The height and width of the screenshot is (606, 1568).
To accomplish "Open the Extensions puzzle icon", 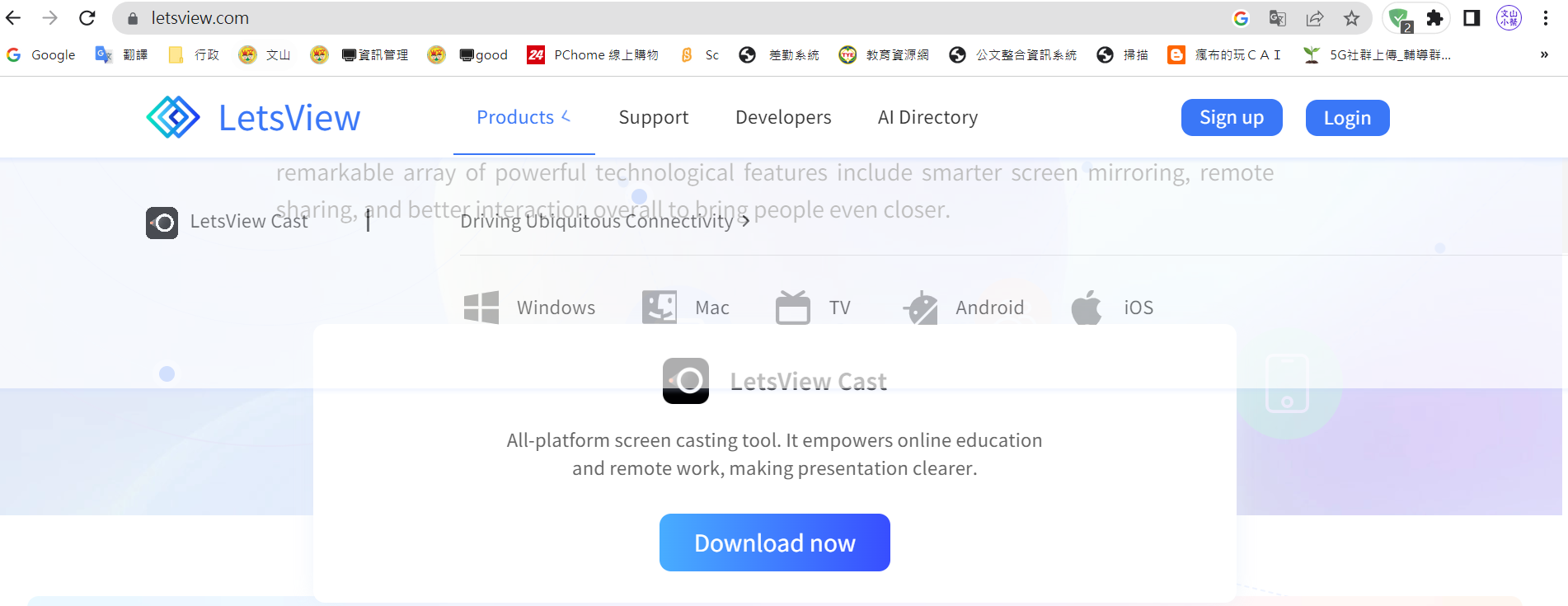I will pos(1435,18).
